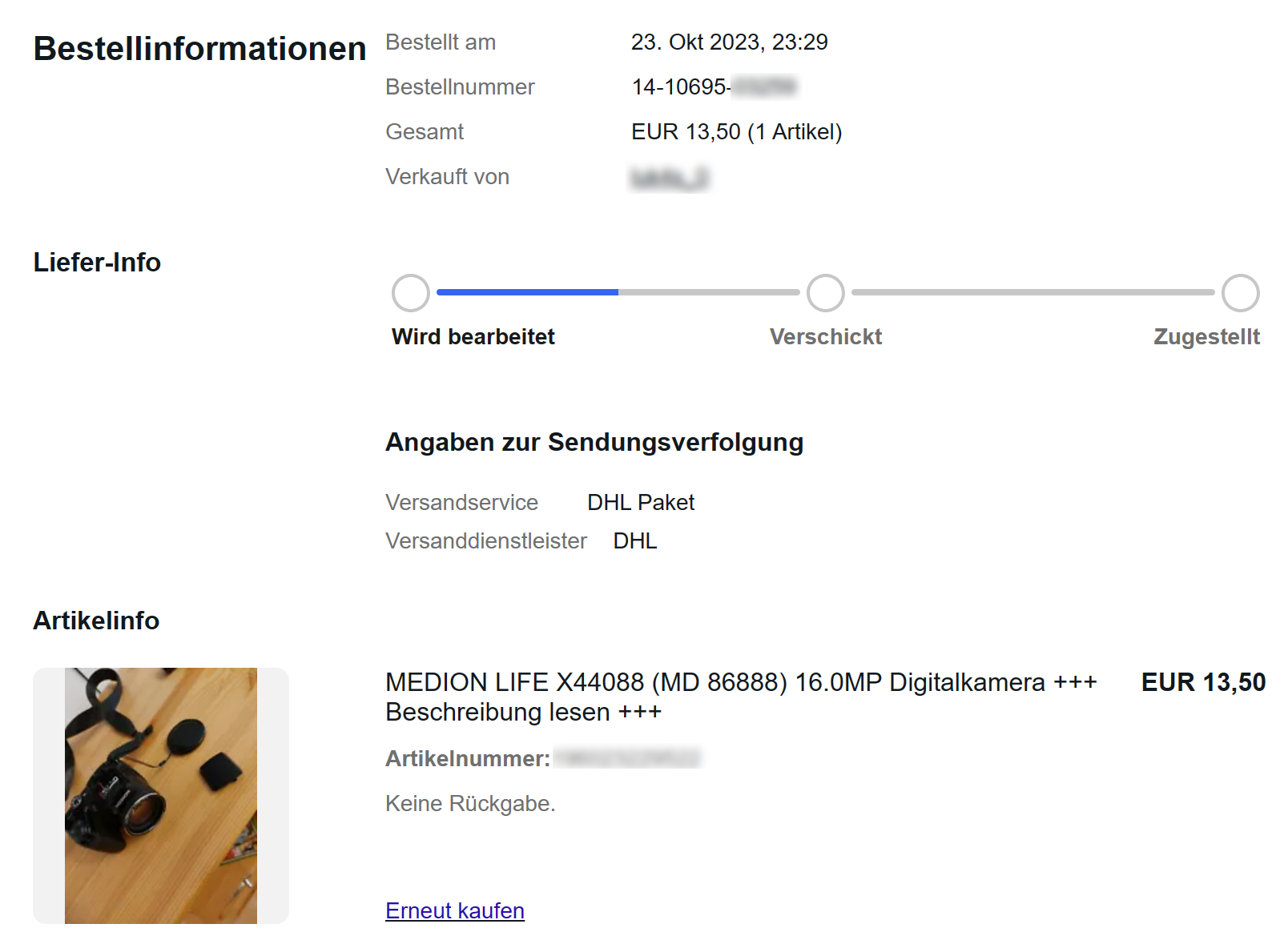Click the 'Bestellinformationen' heading

pos(199,49)
